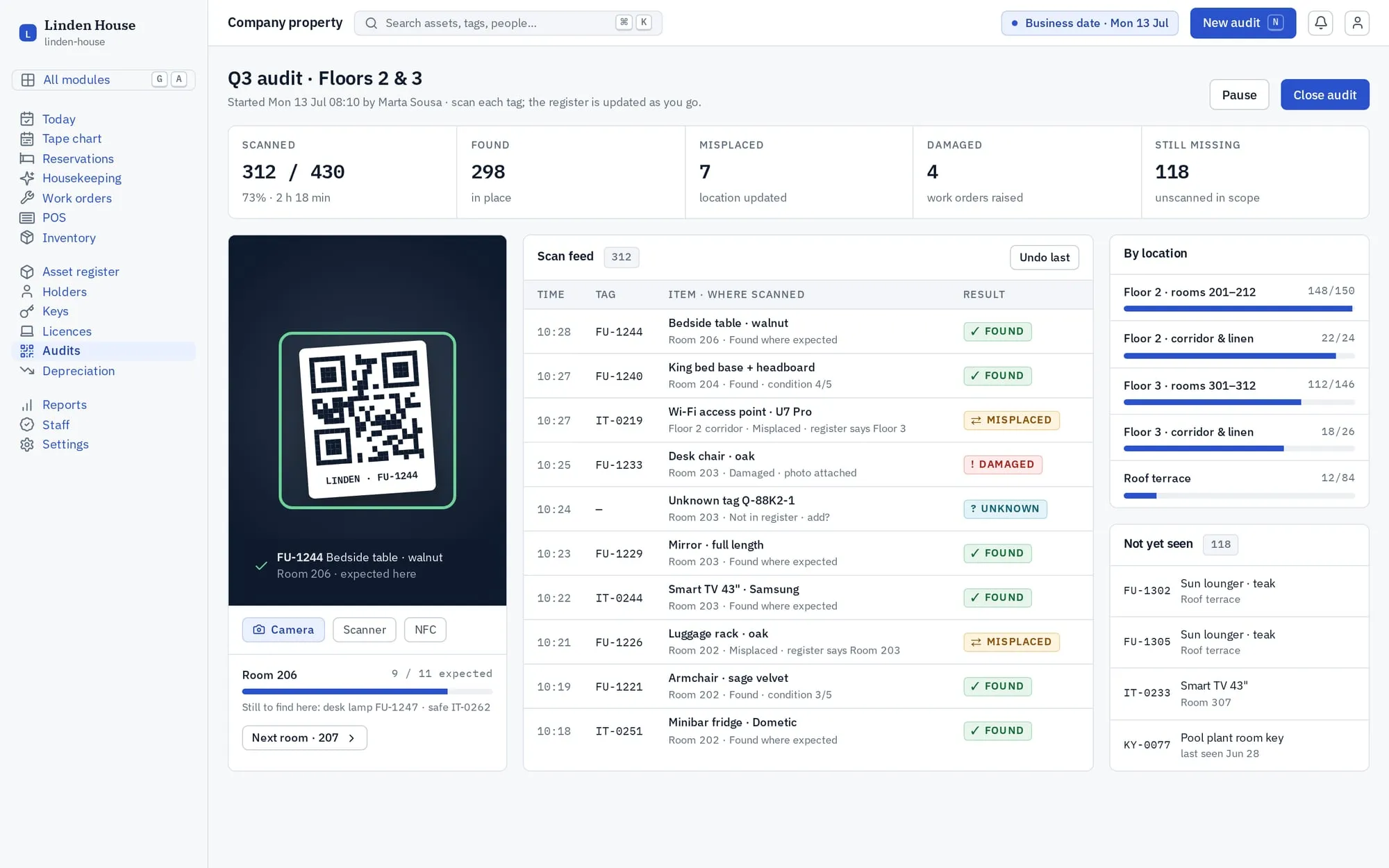Click MISPLACED badge for IT-0219
This screenshot has height=868, width=1389.
1011,420
